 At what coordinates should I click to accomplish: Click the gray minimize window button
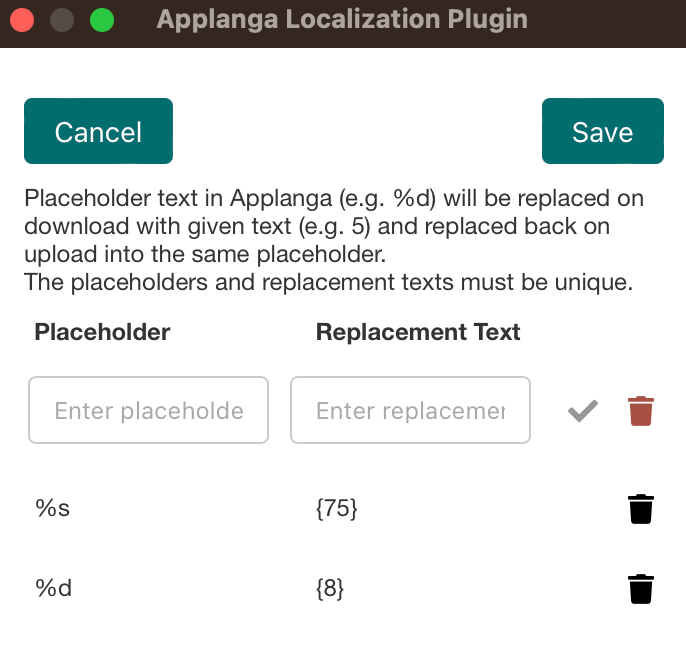[62, 20]
